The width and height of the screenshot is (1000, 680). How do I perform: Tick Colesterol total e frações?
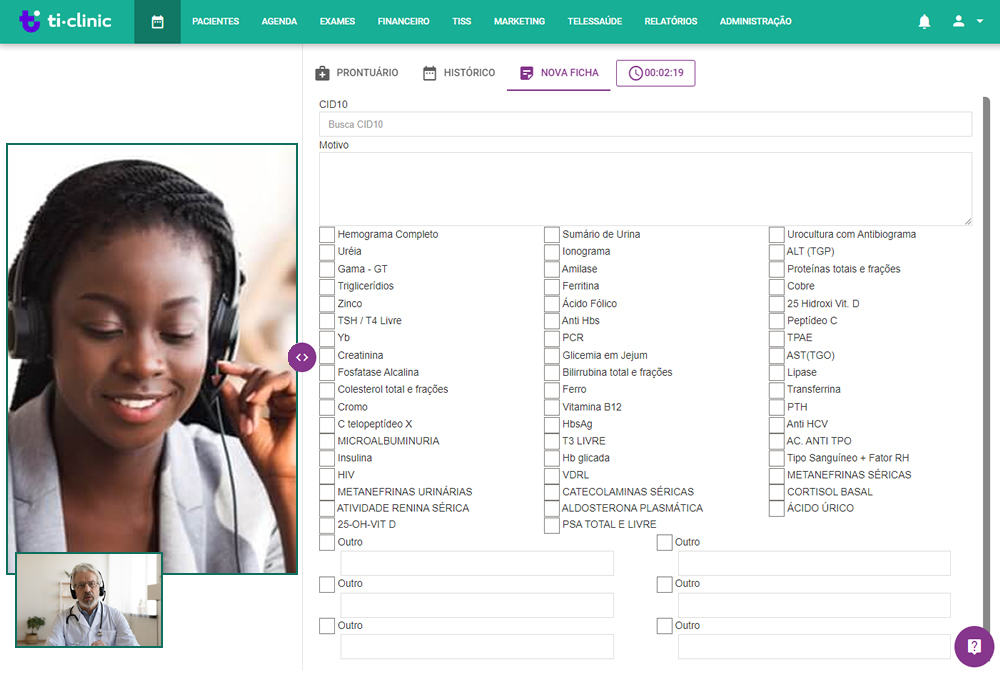[x=327, y=390]
